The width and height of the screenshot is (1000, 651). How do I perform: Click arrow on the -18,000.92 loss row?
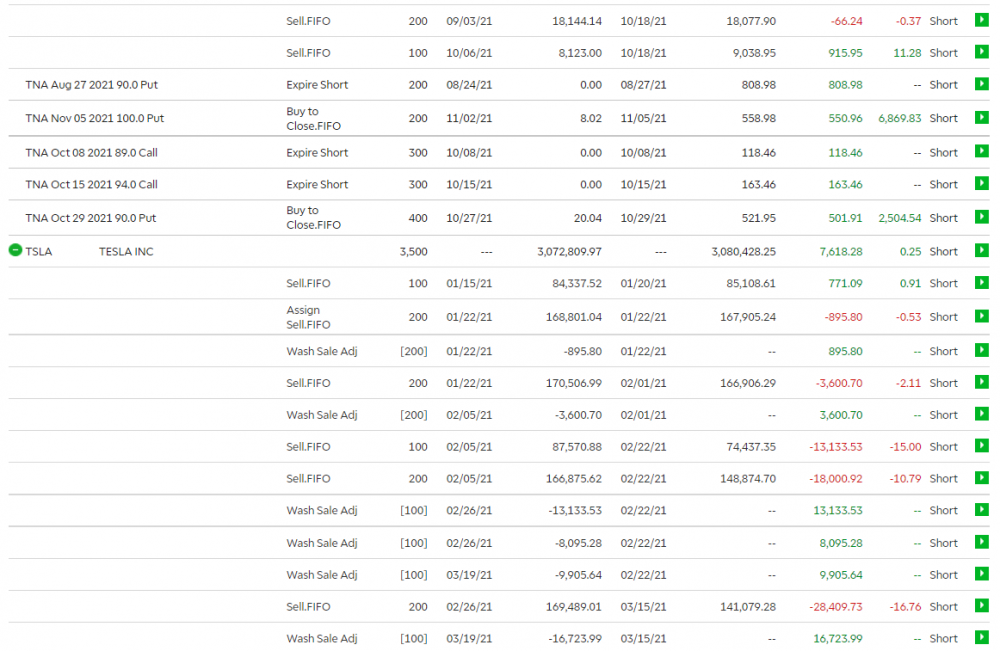[981, 479]
